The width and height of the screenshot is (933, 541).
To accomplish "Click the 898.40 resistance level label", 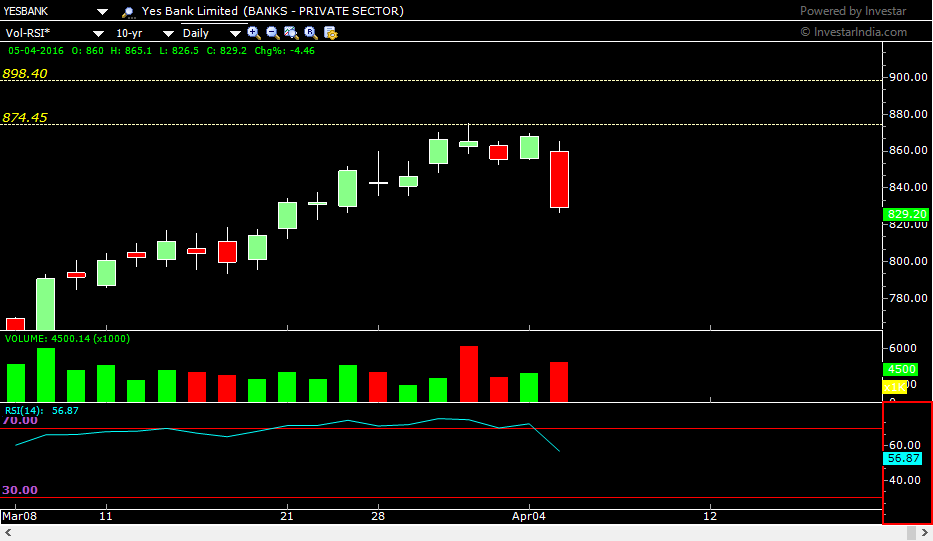I will (24, 74).
